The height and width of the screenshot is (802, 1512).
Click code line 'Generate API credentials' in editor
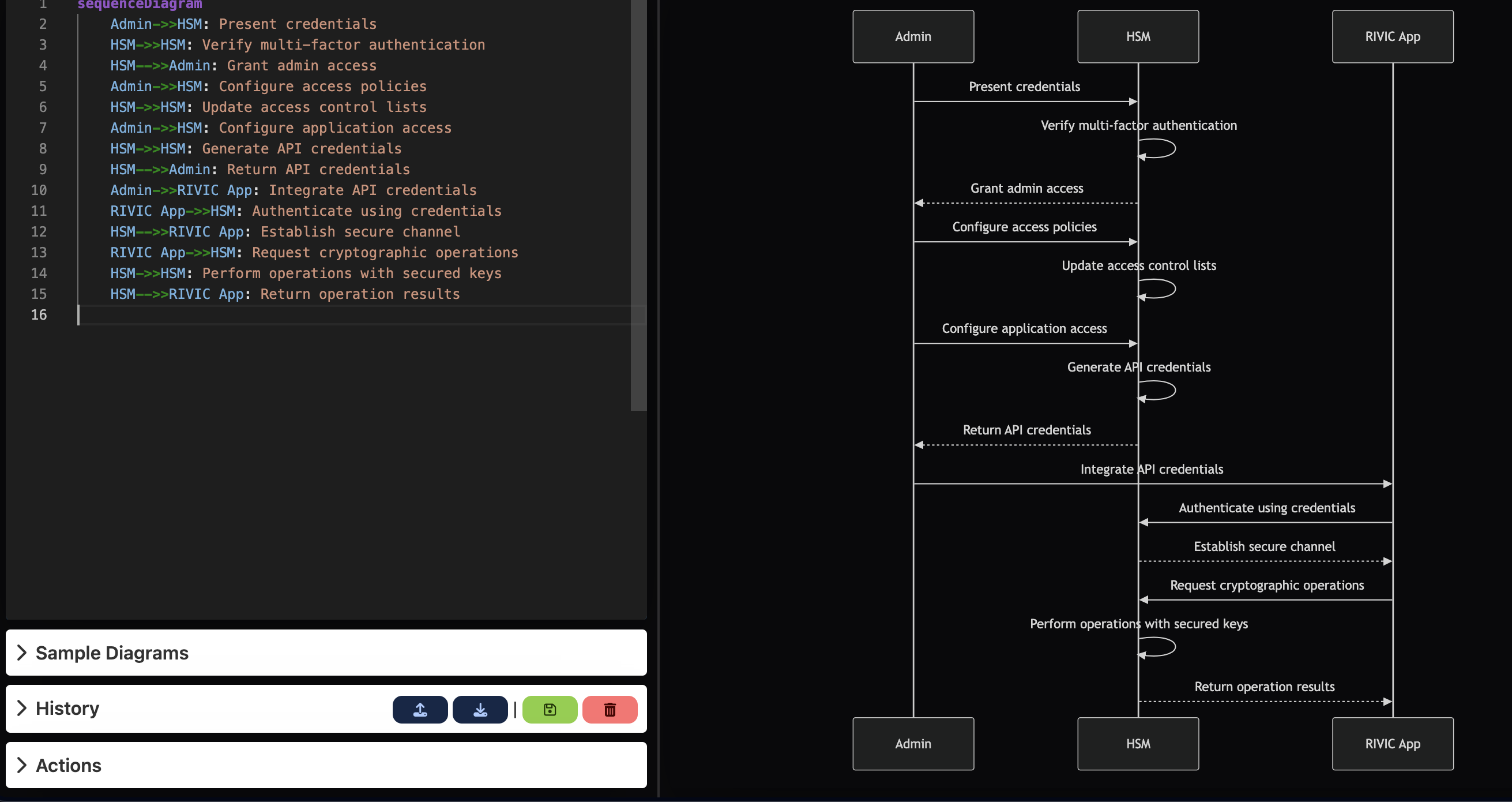256,148
